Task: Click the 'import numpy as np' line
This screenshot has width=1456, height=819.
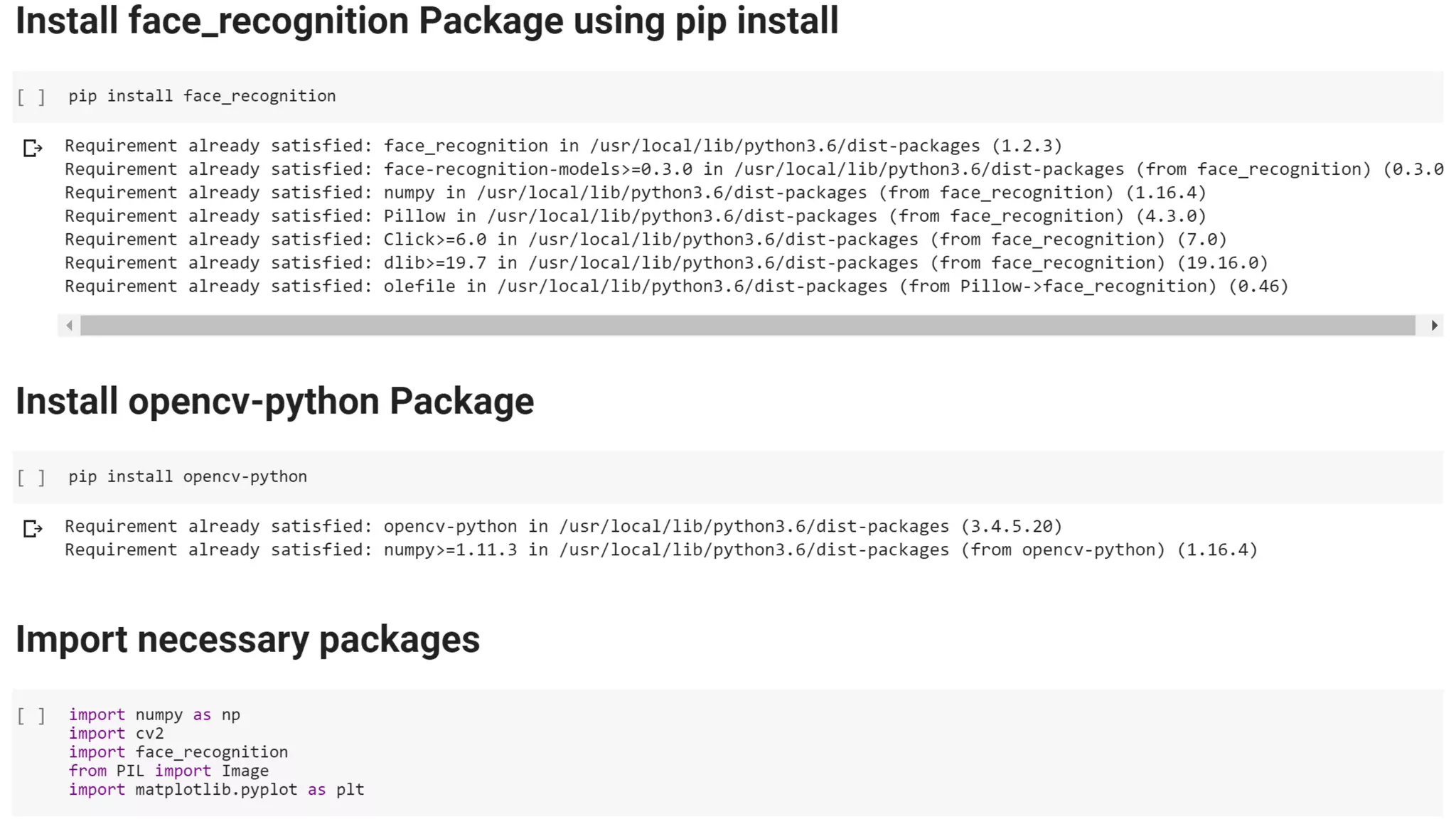Action: [x=154, y=714]
